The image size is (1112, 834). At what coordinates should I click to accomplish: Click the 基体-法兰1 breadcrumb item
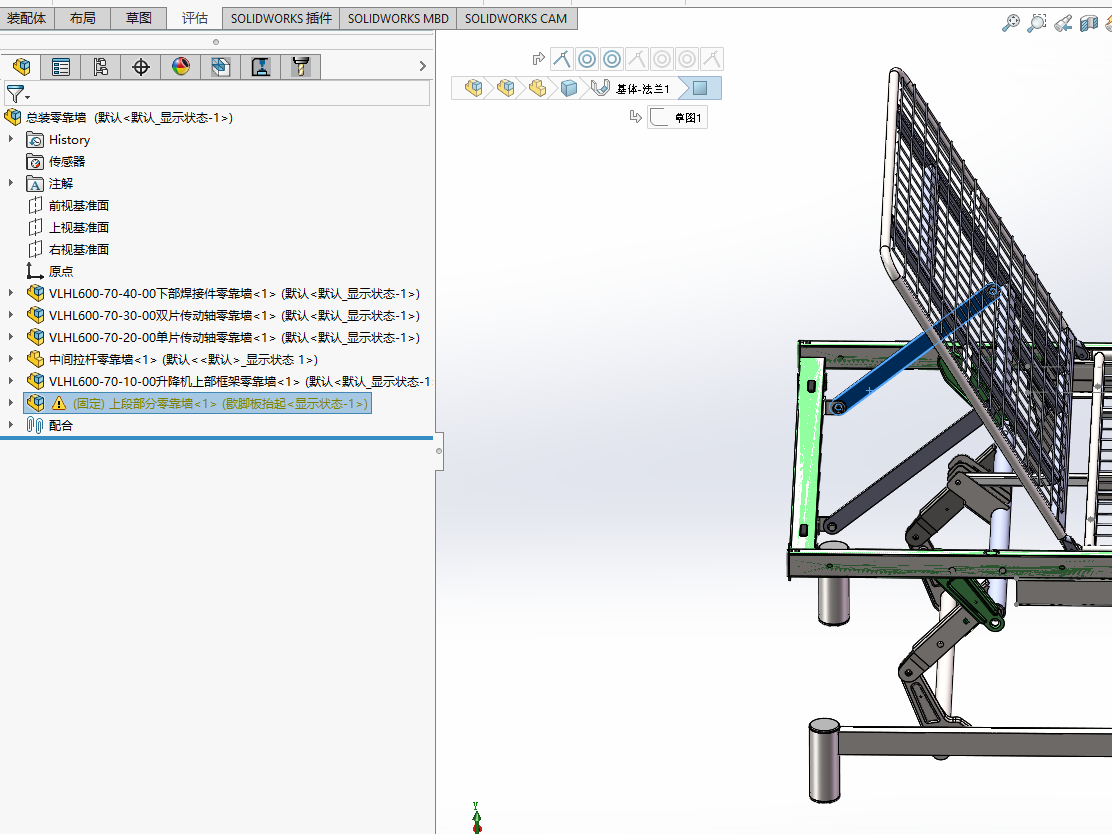643,88
